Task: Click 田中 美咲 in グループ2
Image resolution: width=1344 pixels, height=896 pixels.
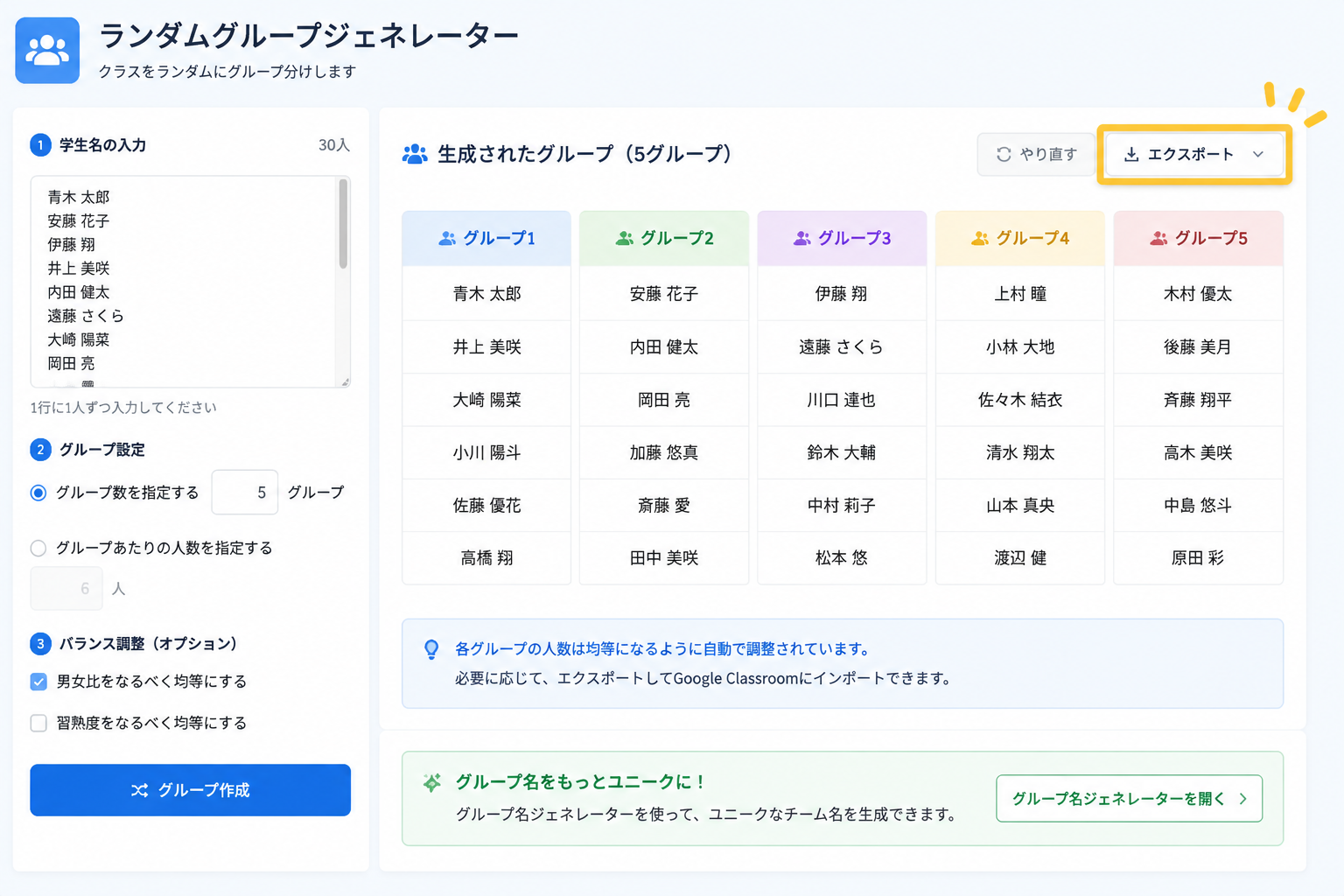Action: coord(664,558)
